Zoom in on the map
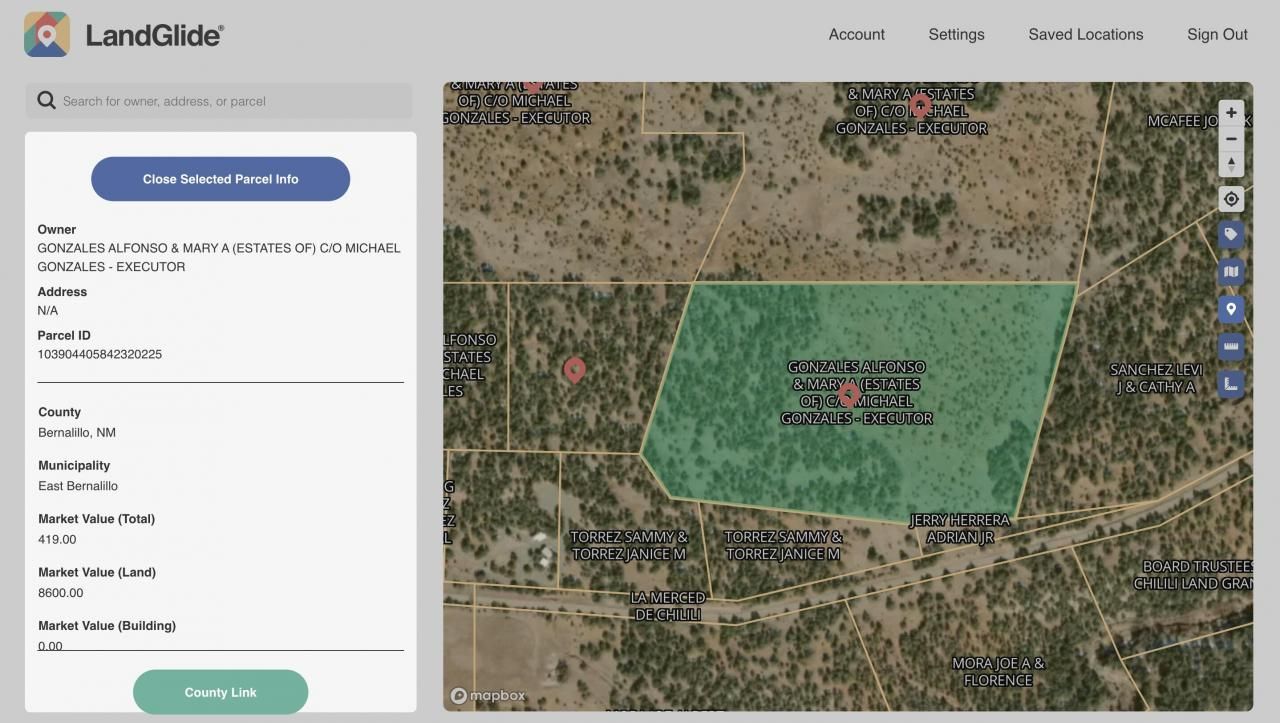Viewport: 1280px width, 723px height. [x=1231, y=113]
